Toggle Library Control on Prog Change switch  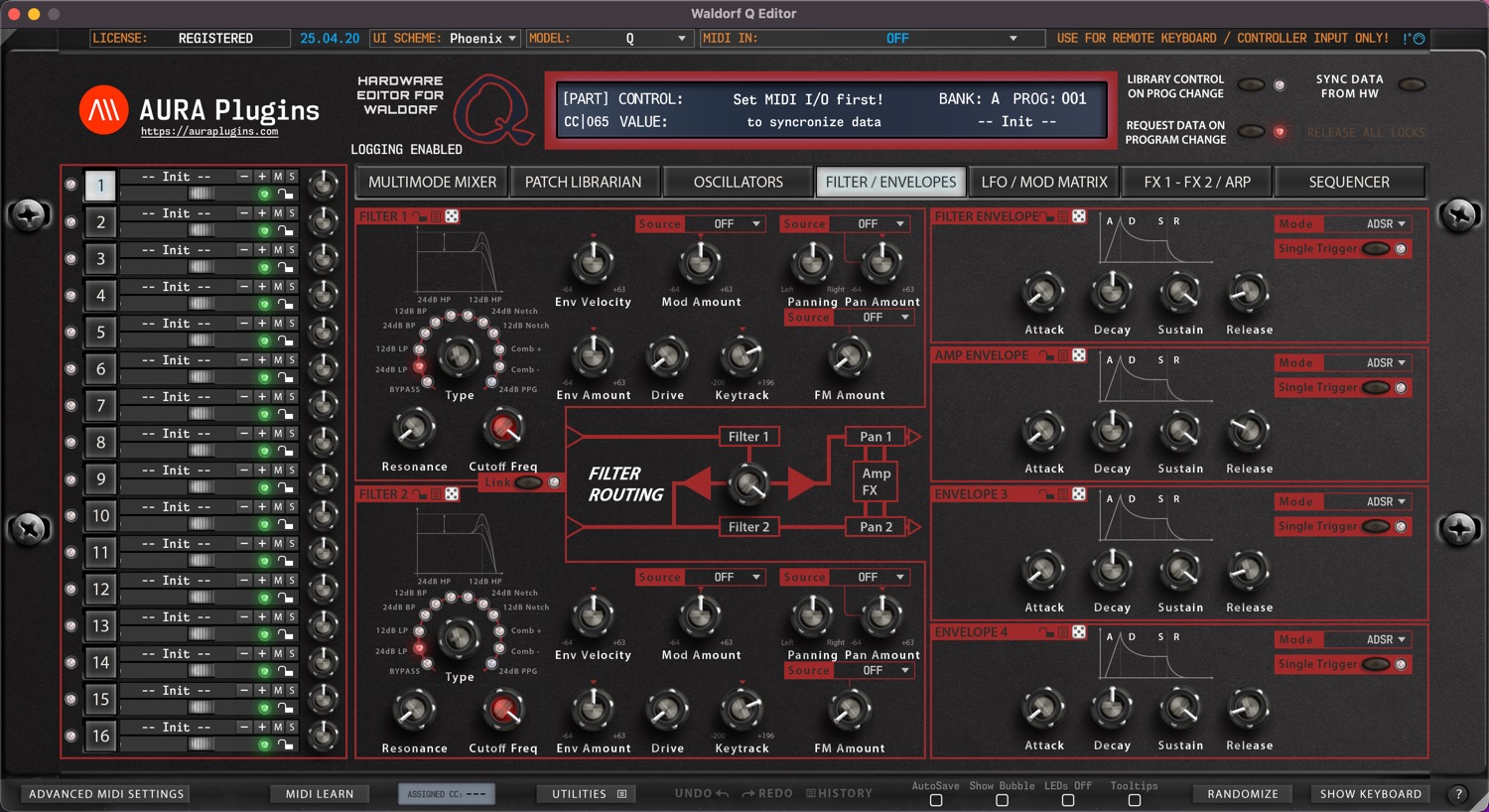click(x=1251, y=85)
